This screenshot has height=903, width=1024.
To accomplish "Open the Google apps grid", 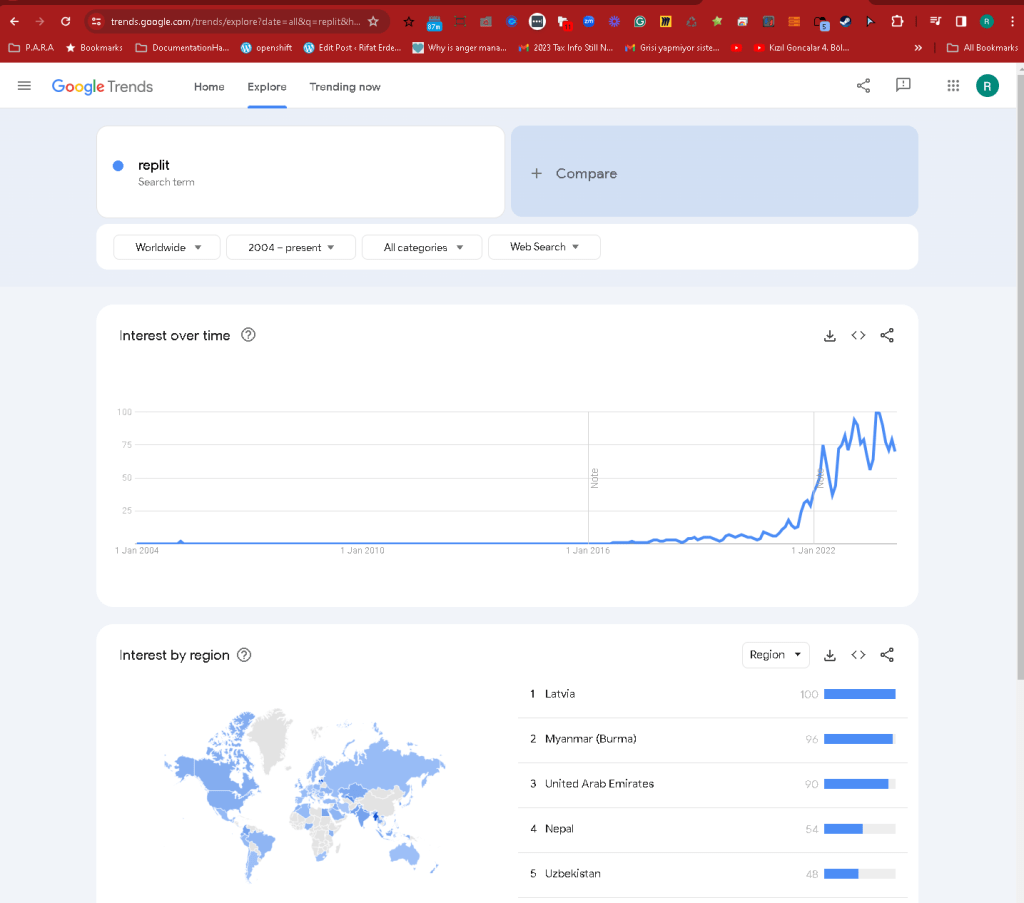I will point(953,86).
